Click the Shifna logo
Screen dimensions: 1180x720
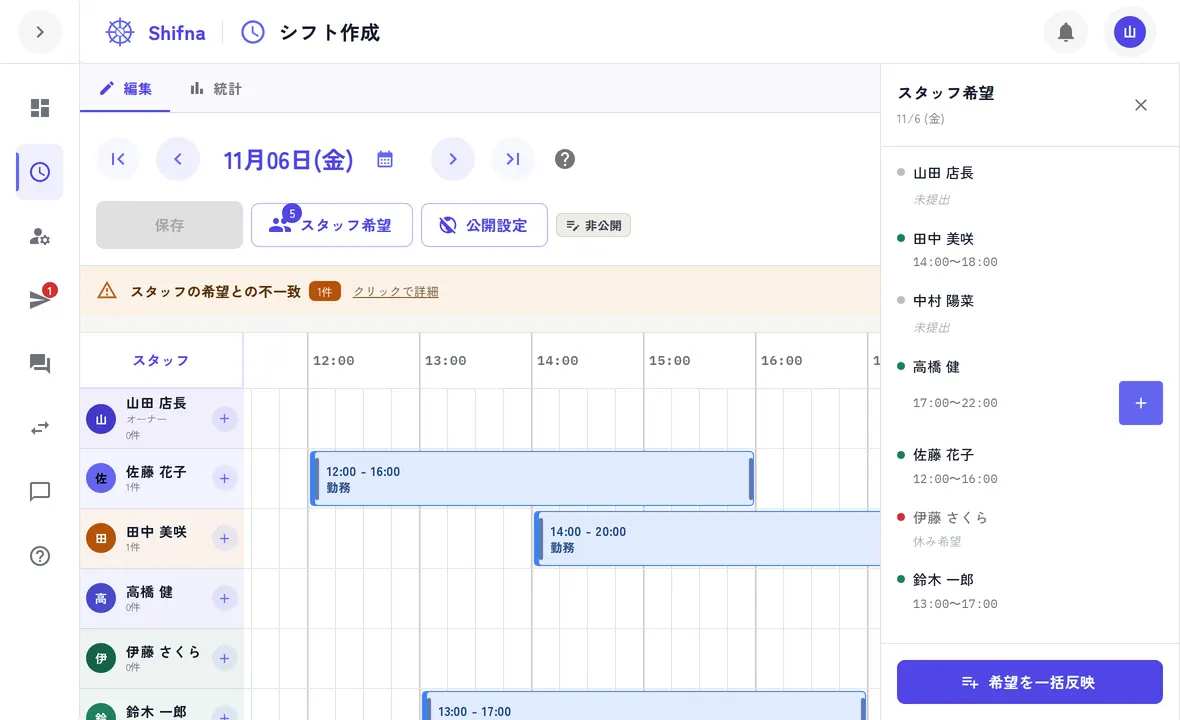tap(155, 32)
